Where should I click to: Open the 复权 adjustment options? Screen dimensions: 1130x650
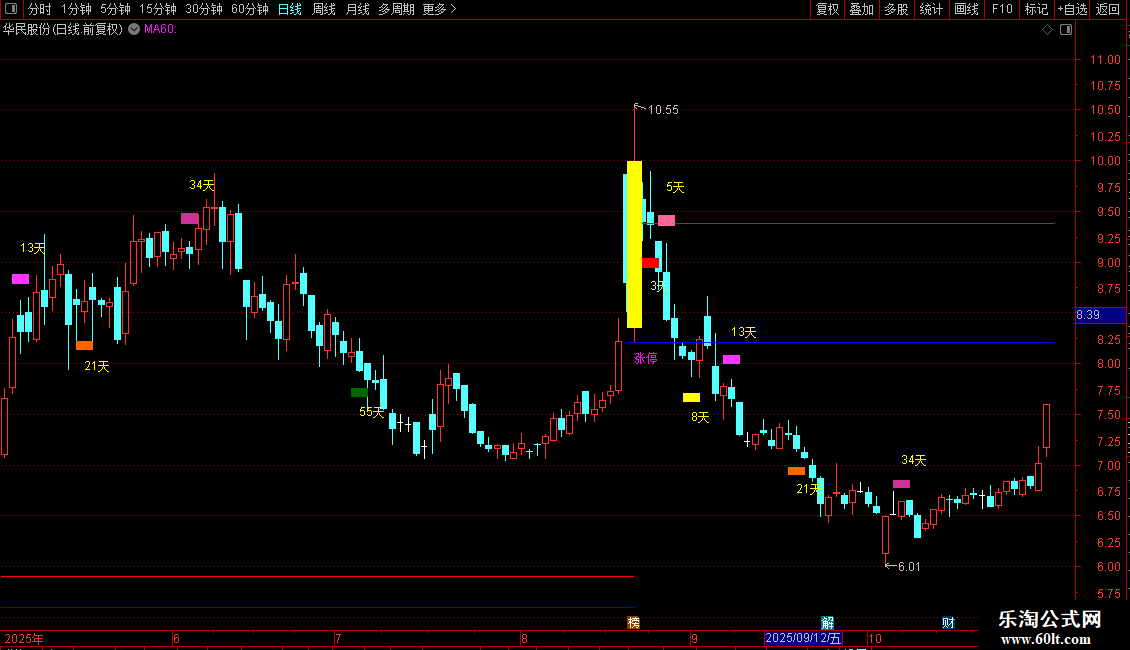point(827,9)
